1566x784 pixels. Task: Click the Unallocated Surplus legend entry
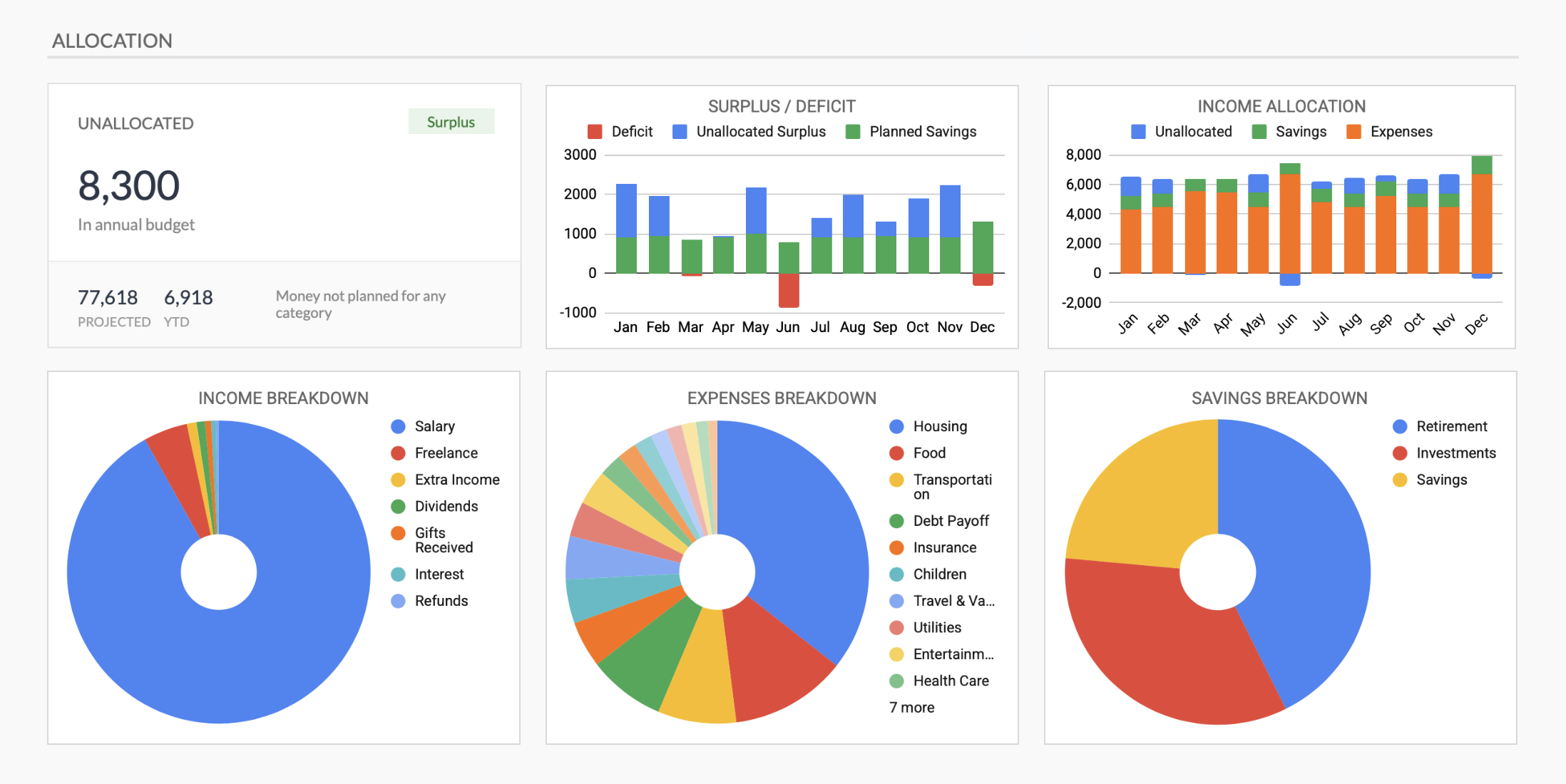tap(760, 132)
